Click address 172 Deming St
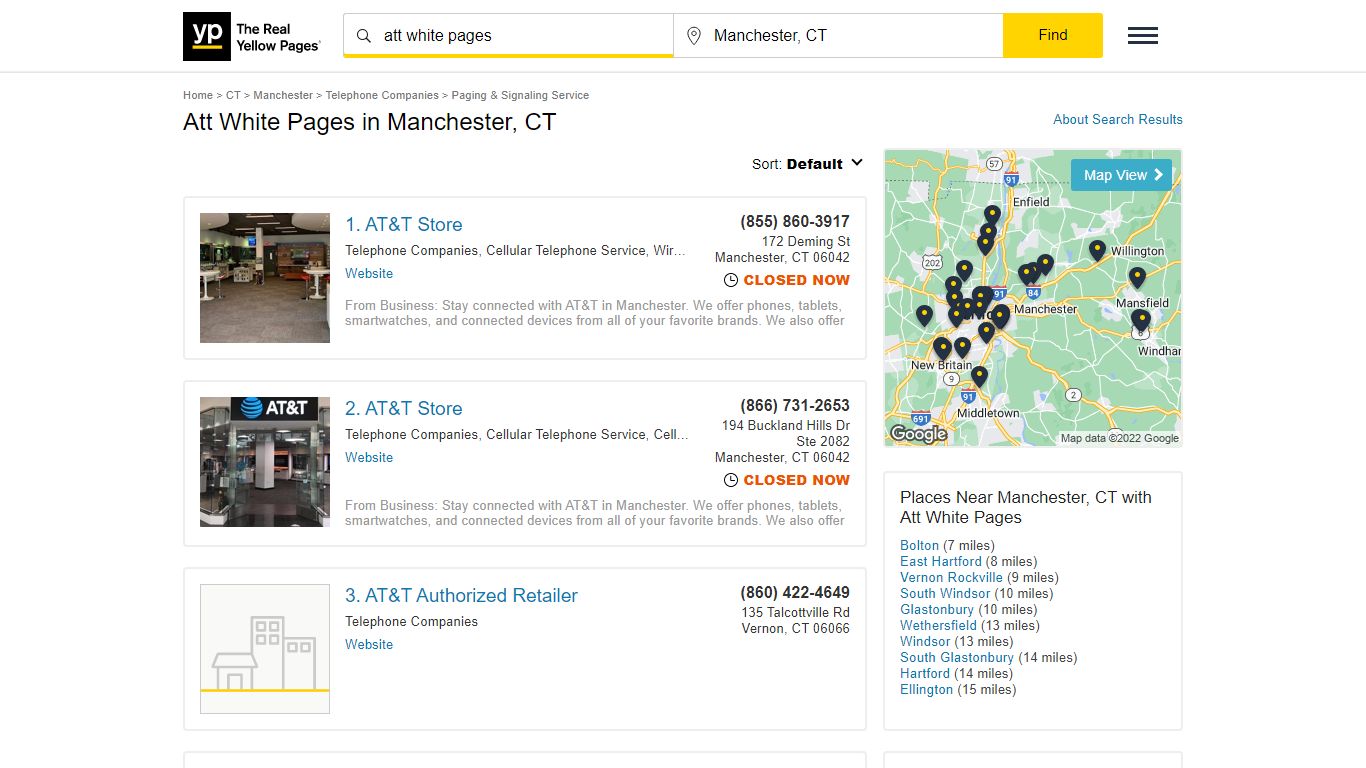The width and height of the screenshot is (1366, 768). tap(806, 242)
